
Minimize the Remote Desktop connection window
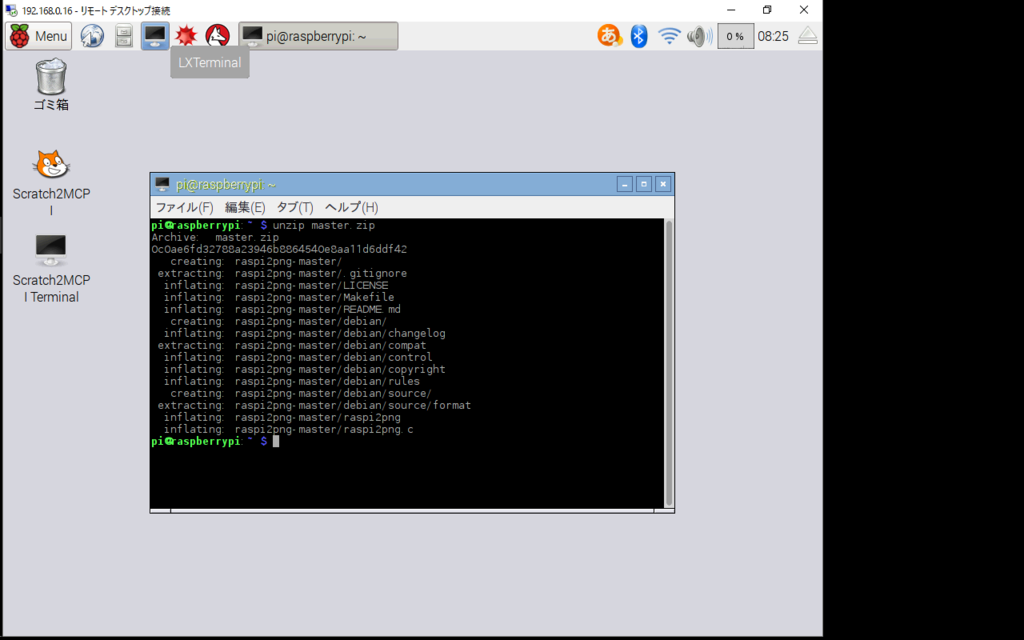click(731, 10)
